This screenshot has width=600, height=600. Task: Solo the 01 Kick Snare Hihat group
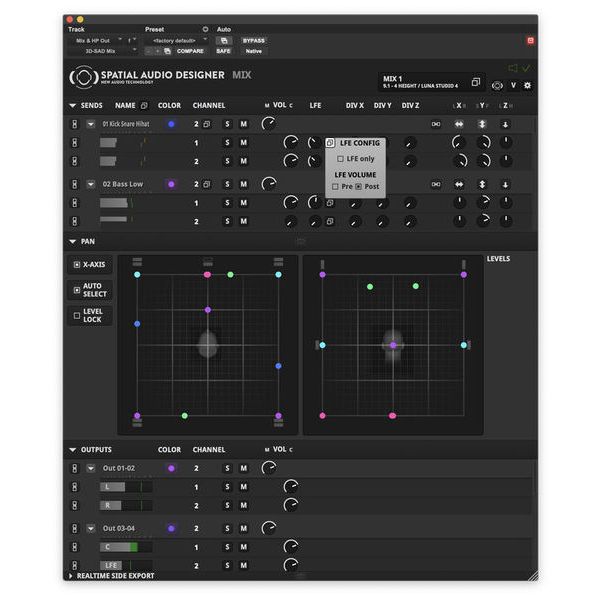[227, 124]
